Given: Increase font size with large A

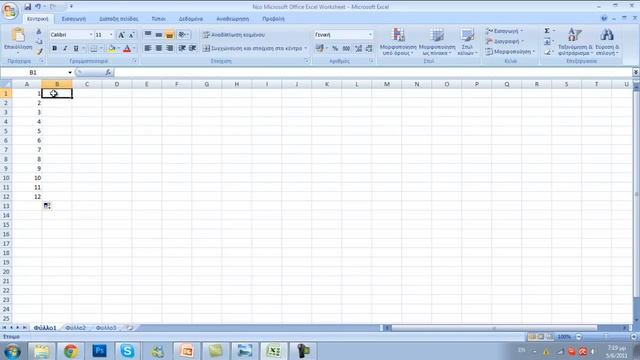Looking at the screenshot, I should coord(121,35).
